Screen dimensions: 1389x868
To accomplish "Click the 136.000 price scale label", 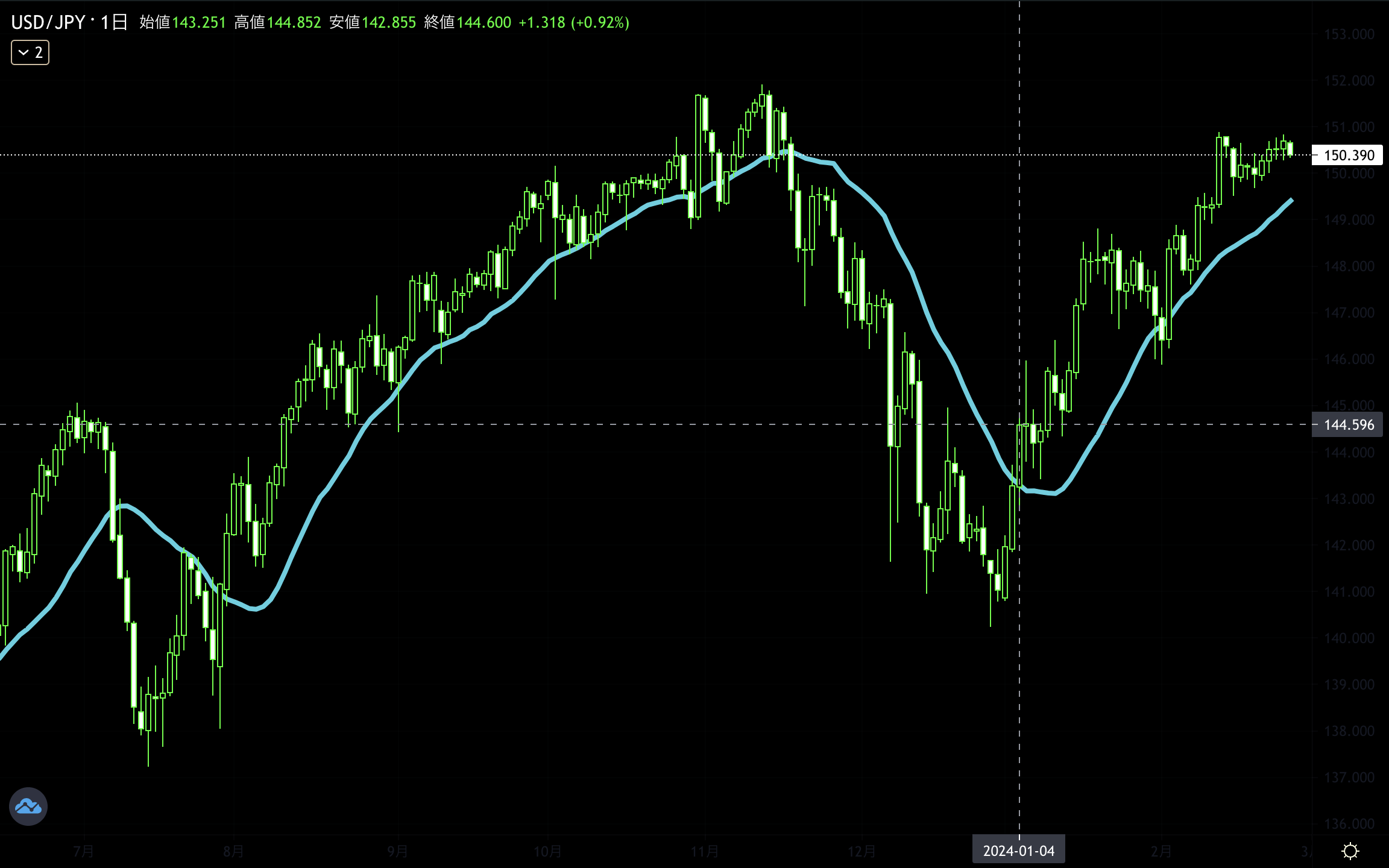I will coord(1349,823).
